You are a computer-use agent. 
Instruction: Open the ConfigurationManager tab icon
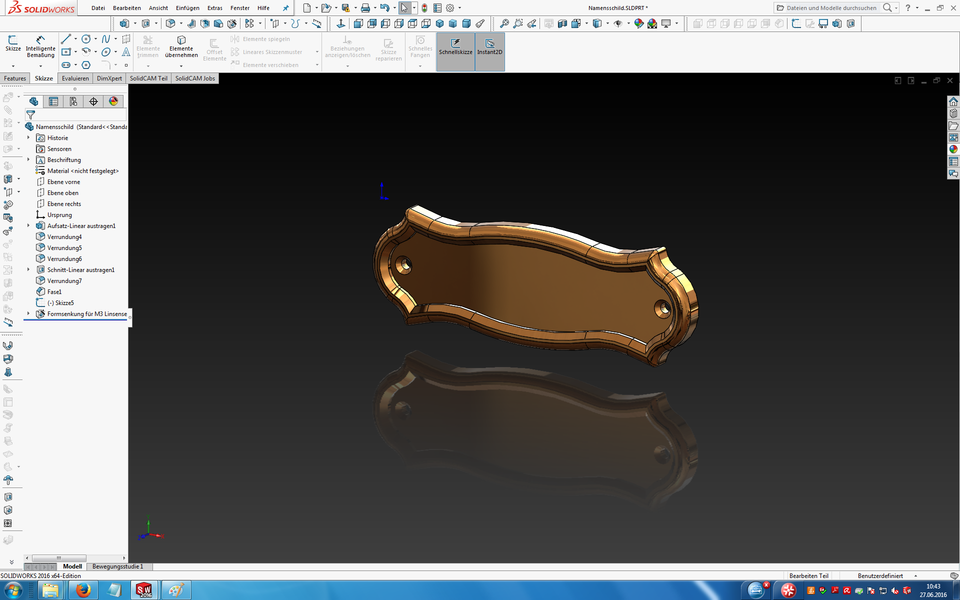pyautogui.click(x=73, y=101)
